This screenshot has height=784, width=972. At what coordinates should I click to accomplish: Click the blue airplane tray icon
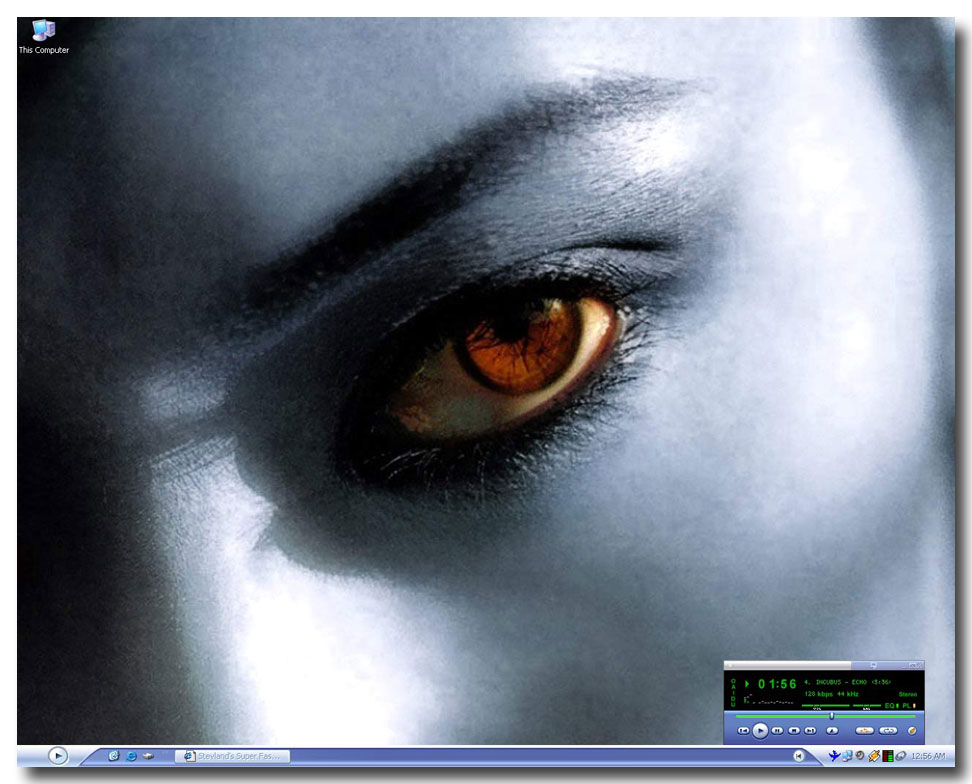(834, 755)
